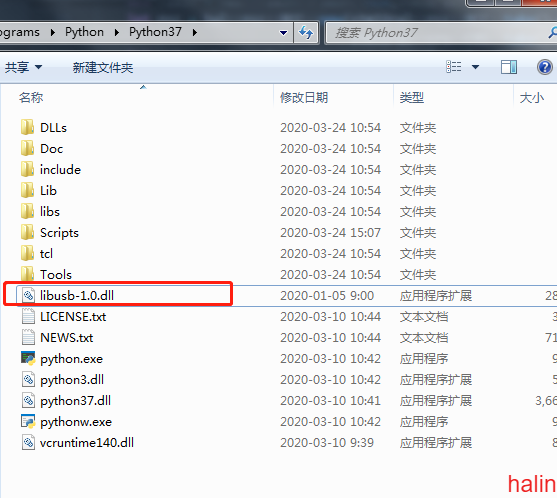
Task: Click the refresh icon beside address bar
Action: [306, 33]
